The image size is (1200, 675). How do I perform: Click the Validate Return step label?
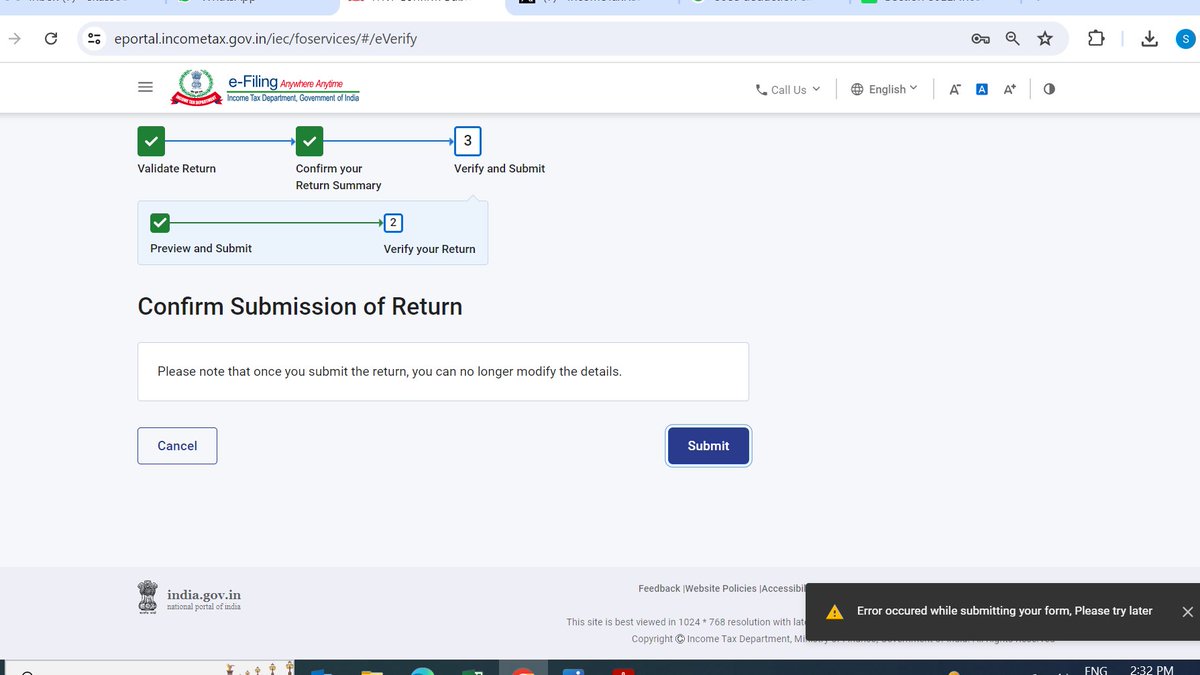[x=177, y=169]
